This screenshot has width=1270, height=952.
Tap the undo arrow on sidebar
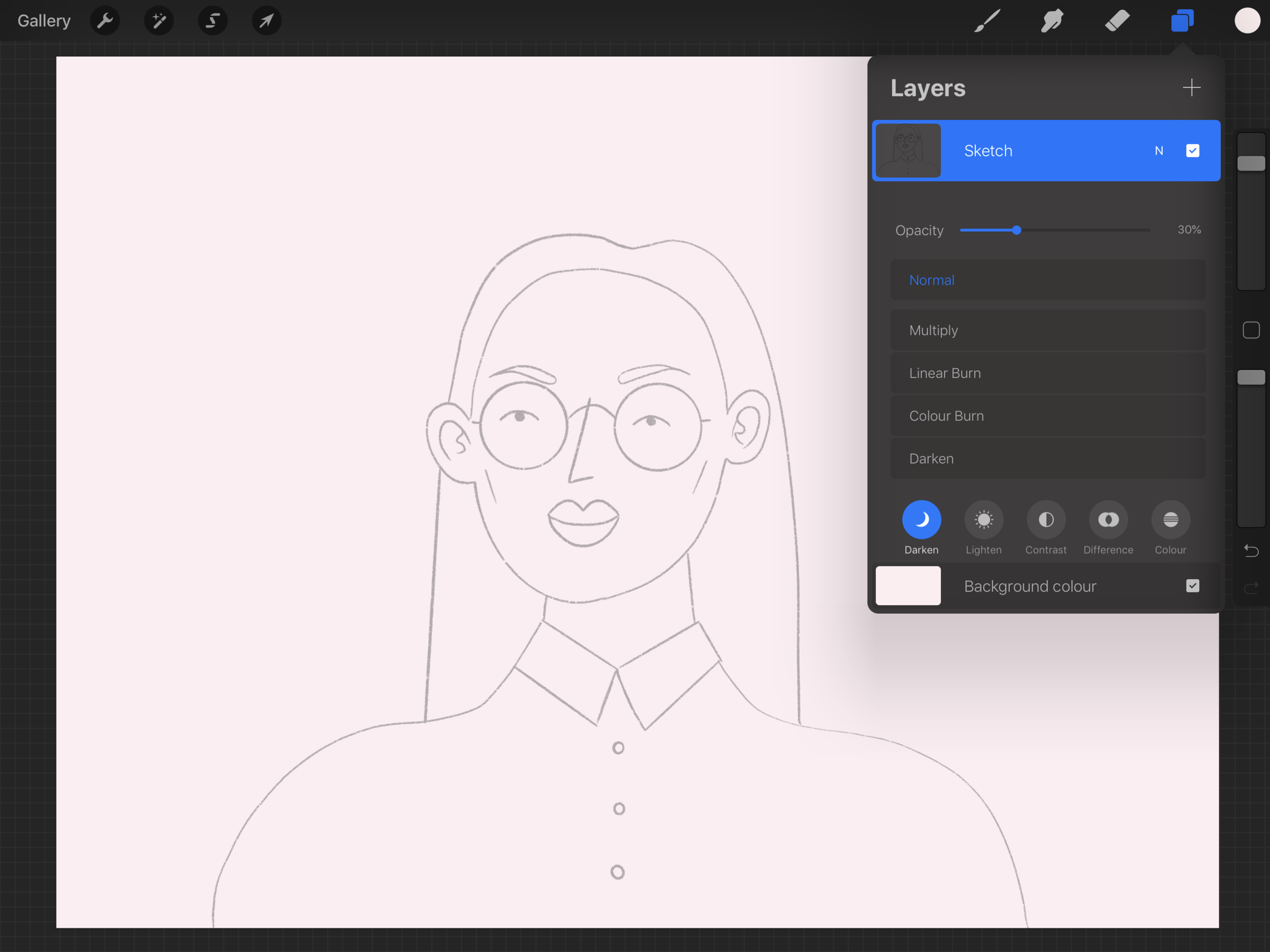[x=1251, y=551]
